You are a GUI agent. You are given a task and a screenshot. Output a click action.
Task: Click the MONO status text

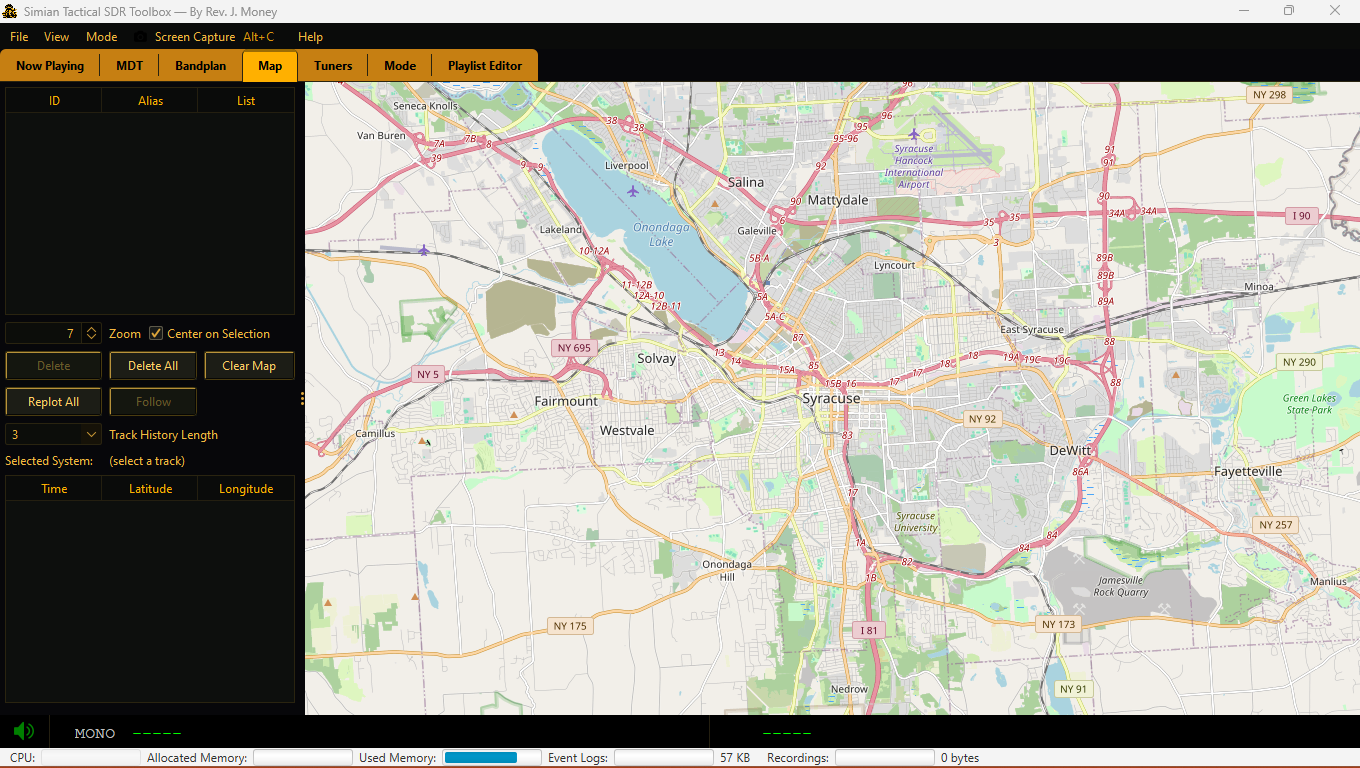click(95, 733)
